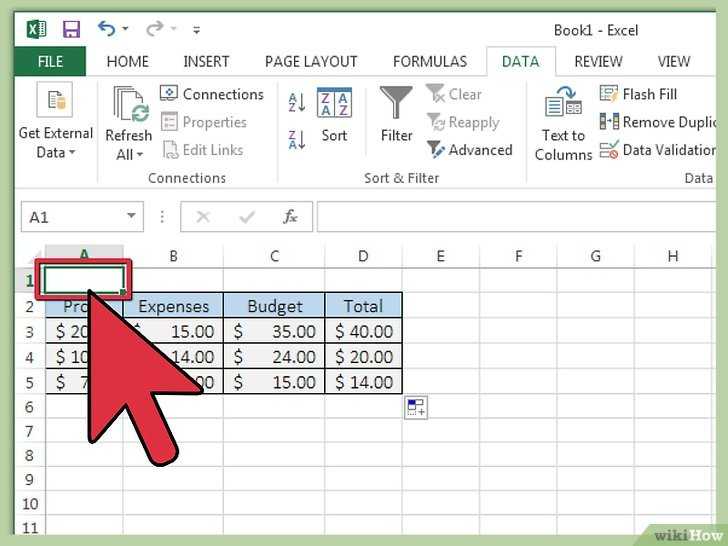This screenshot has height=546, width=728.
Task: Switch to the PAGE LAYOUT tab
Action: (311, 61)
